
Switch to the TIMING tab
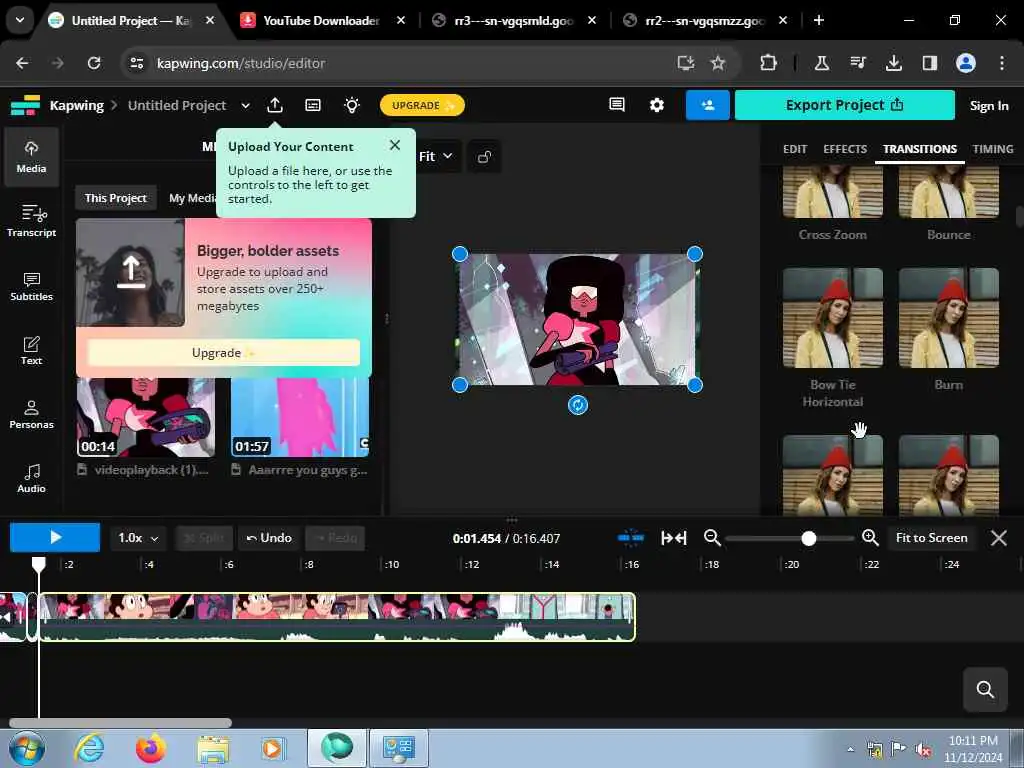coord(993,149)
